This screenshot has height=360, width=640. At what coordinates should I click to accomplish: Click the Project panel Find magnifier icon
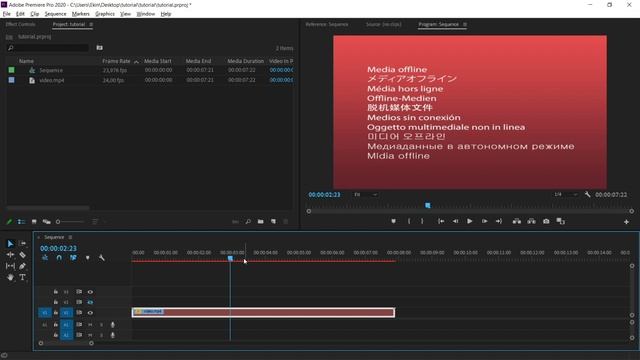(248, 222)
